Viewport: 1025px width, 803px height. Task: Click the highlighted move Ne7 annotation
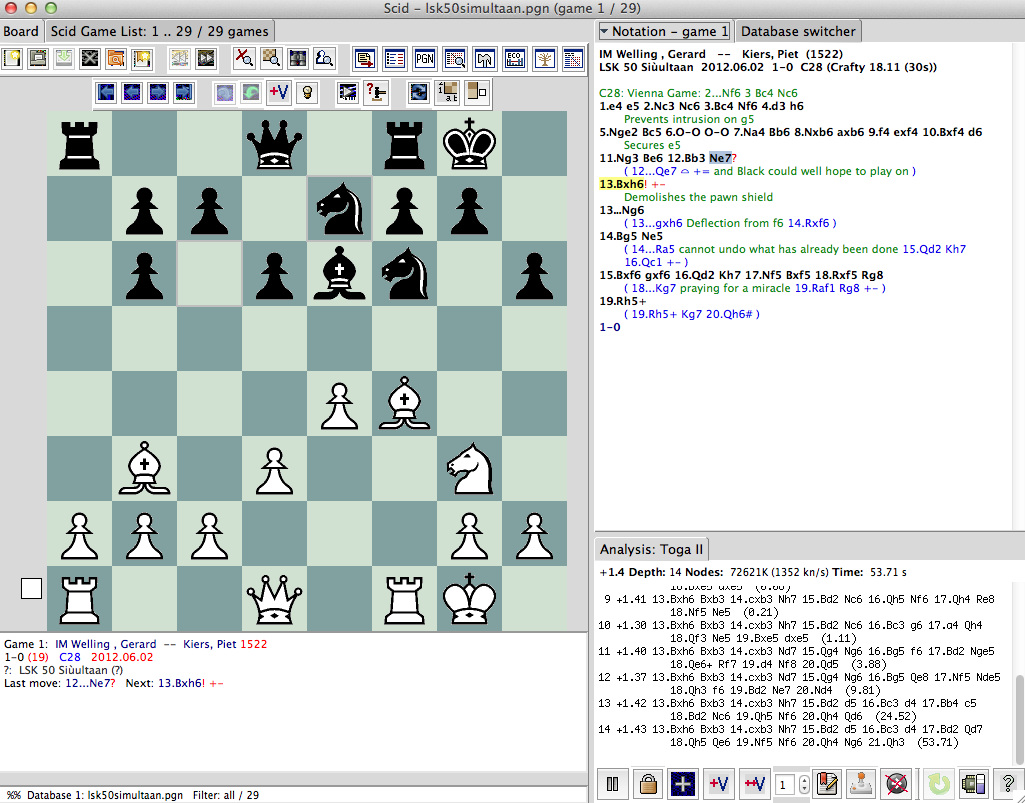point(721,157)
